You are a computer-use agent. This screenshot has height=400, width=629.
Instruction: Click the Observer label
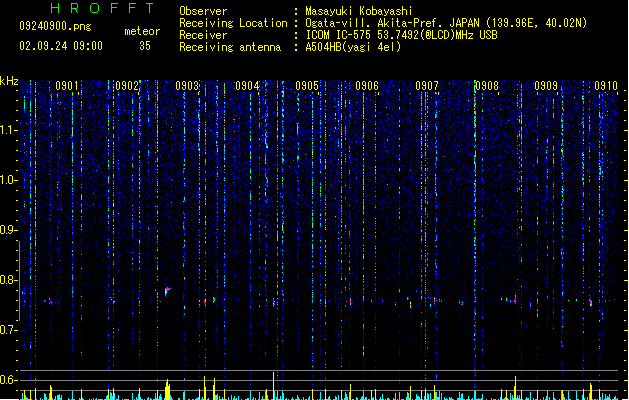tap(203, 11)
